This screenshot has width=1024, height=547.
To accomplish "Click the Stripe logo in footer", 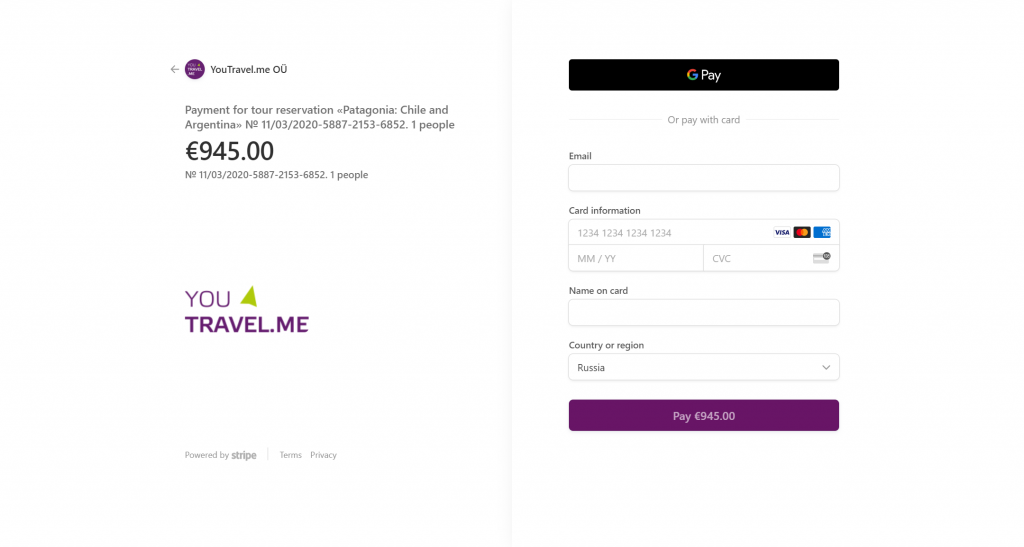I will (244, 455).
